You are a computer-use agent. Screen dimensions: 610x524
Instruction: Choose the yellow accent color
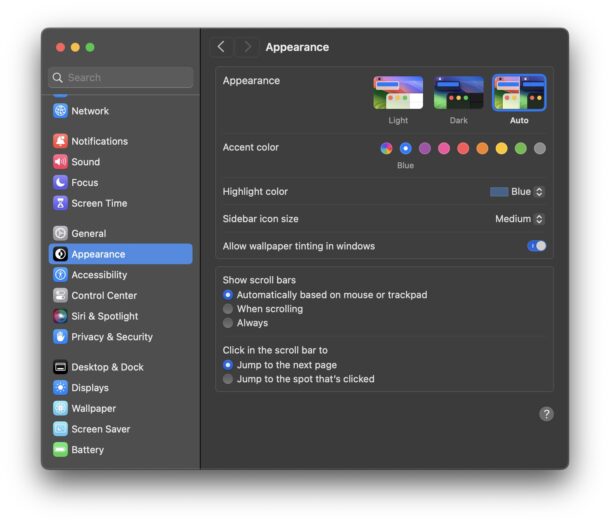(x=501, y=148)
